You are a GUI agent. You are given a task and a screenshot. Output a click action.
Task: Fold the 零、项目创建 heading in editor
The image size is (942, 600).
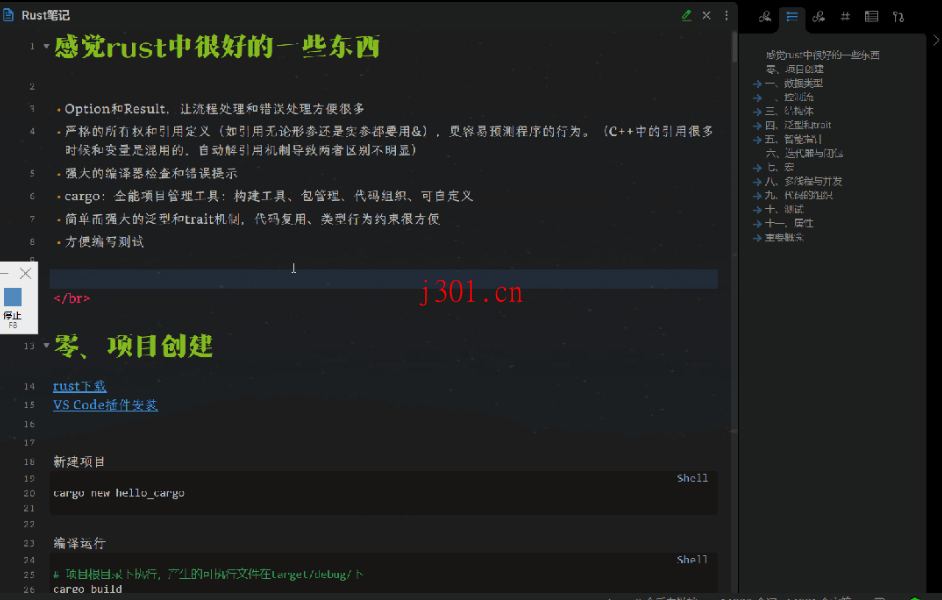coord(46,345)
